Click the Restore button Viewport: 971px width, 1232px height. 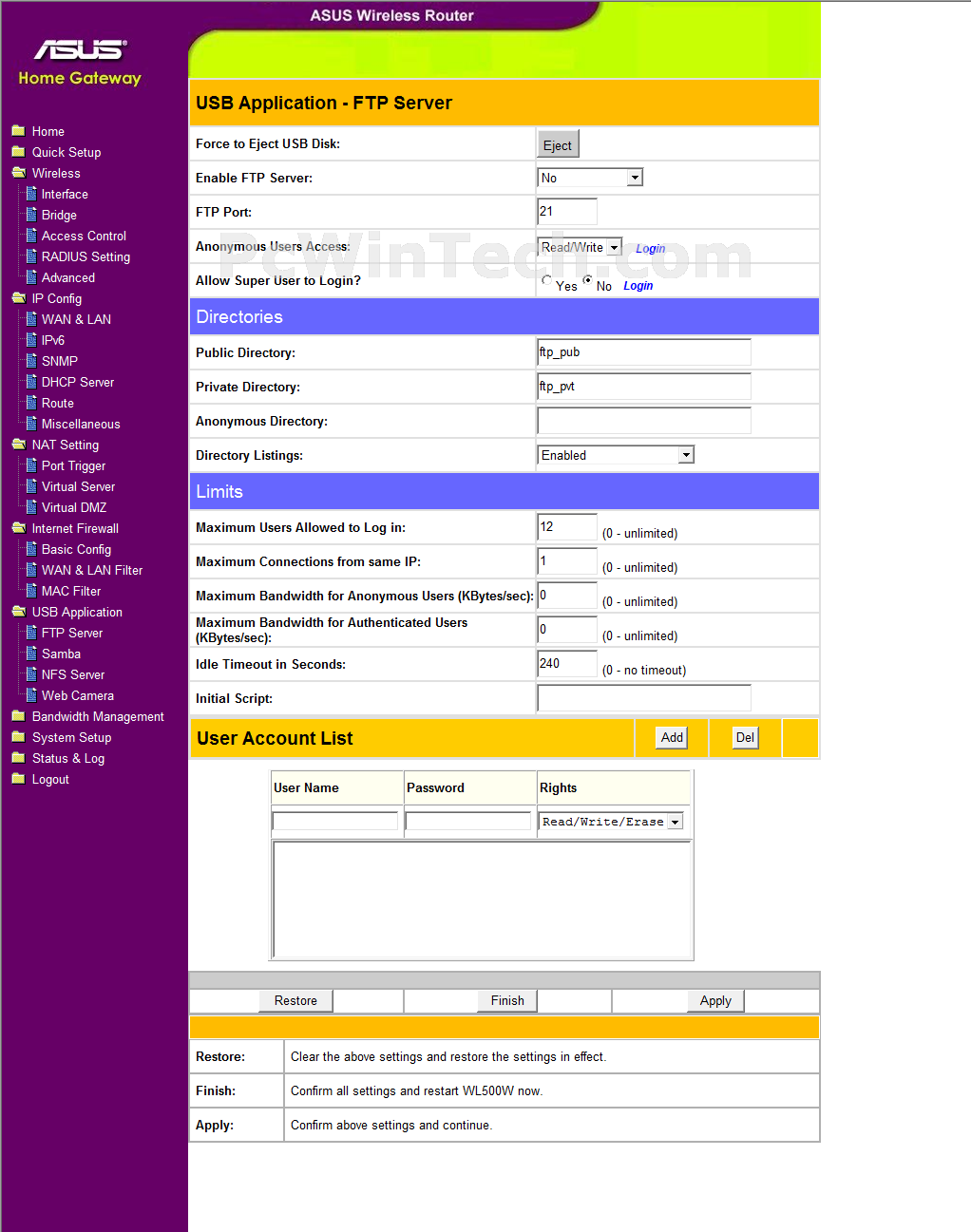coord(295,1000)
